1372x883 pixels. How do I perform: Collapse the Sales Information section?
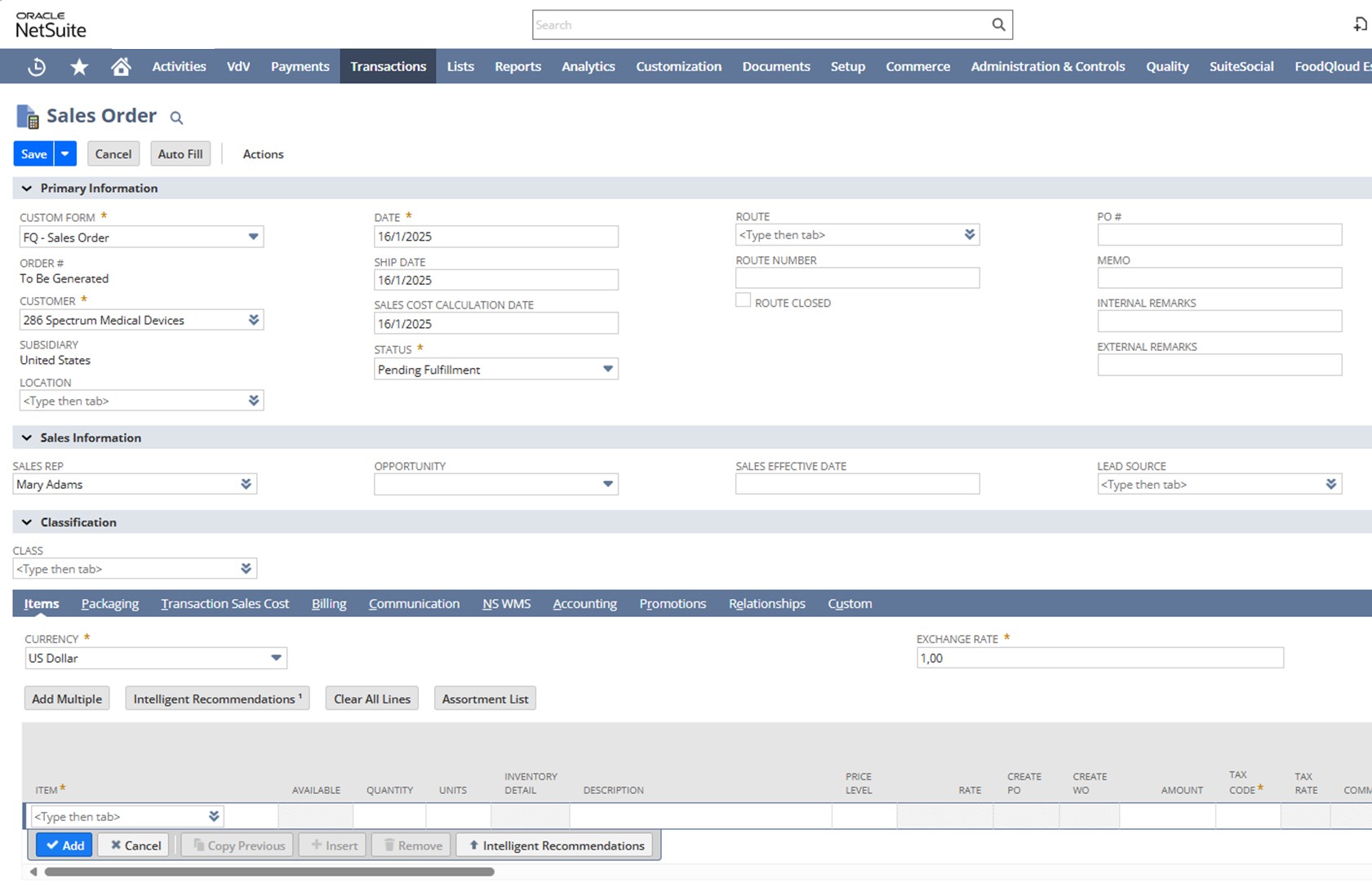coord(27,438)
